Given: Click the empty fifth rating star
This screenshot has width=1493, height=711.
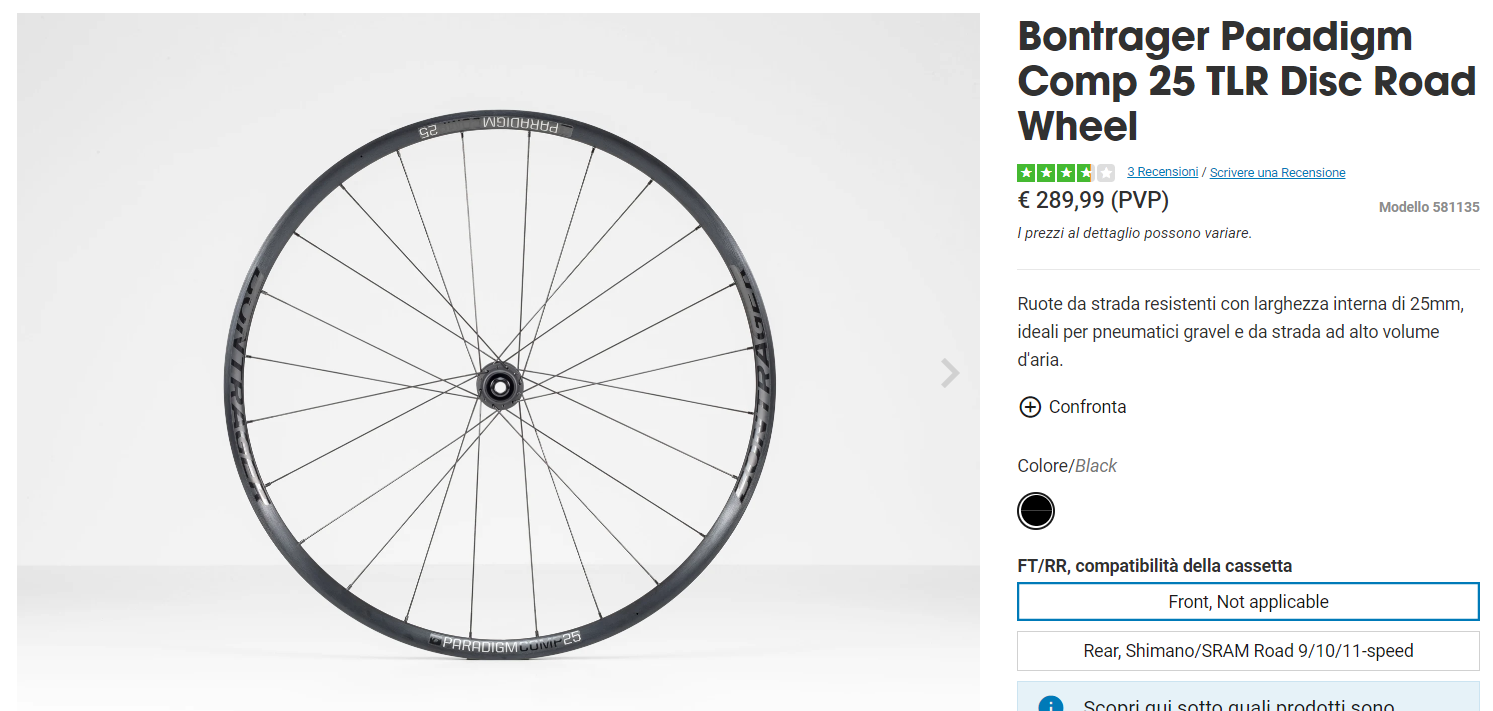Looking at the screenshot, I should coord(1105,172).
